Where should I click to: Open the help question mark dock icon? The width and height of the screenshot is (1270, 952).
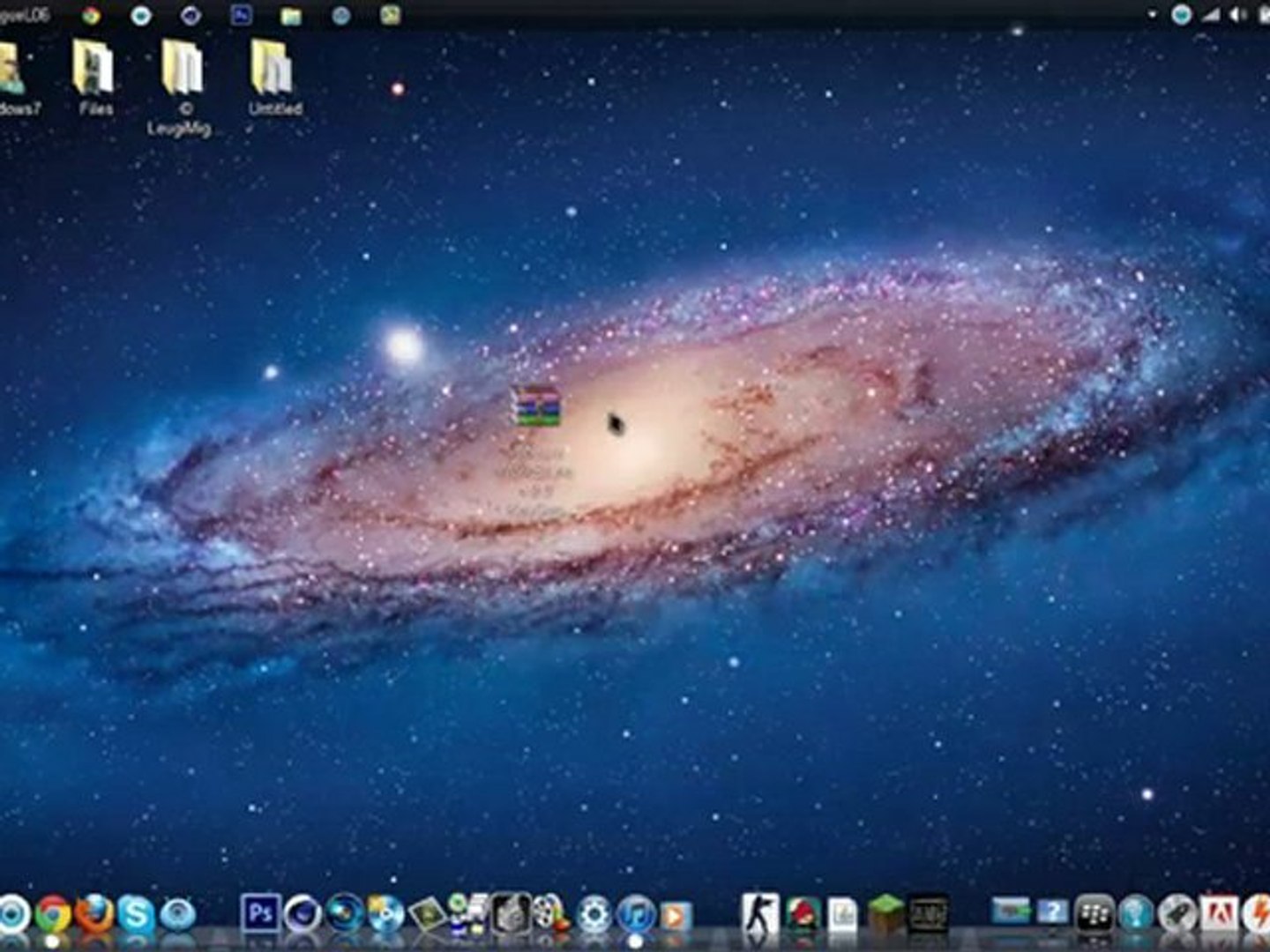pos(1052,911)
